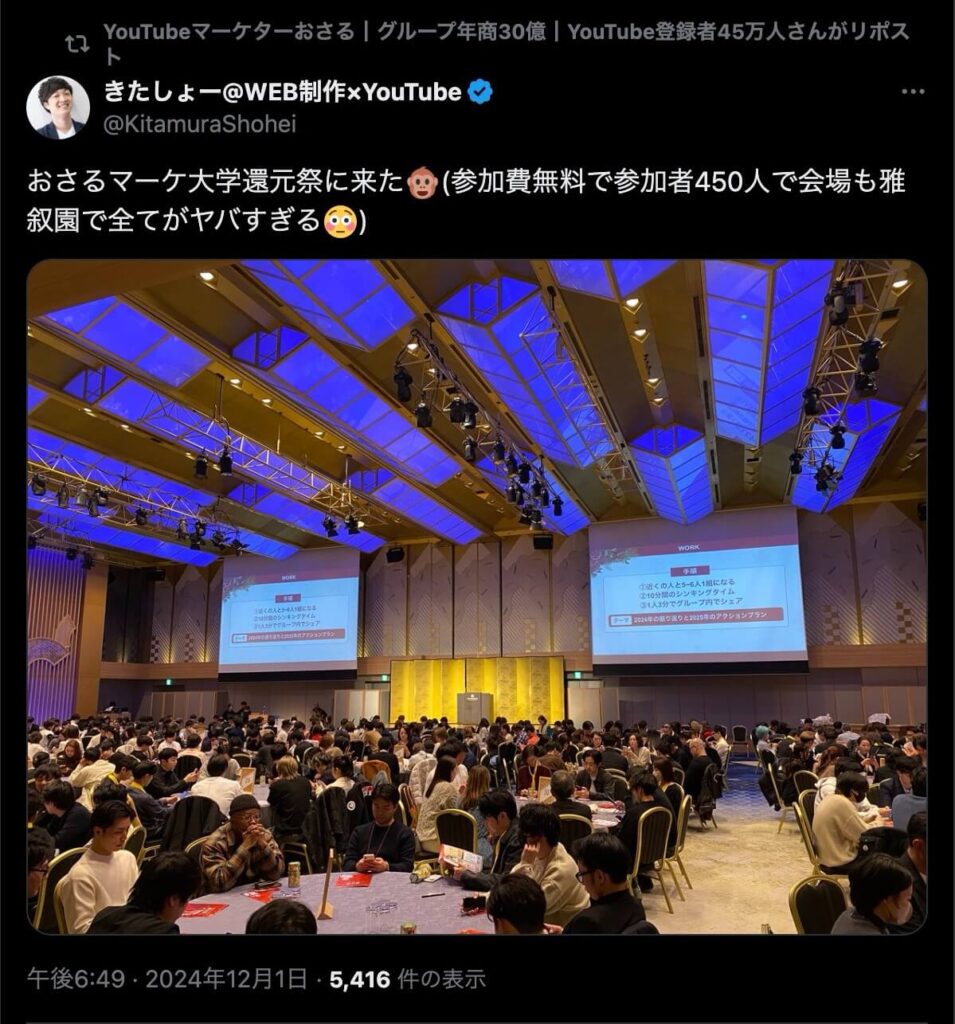
Task: Open the three-dot more options menu
Action: click(913, 92)
